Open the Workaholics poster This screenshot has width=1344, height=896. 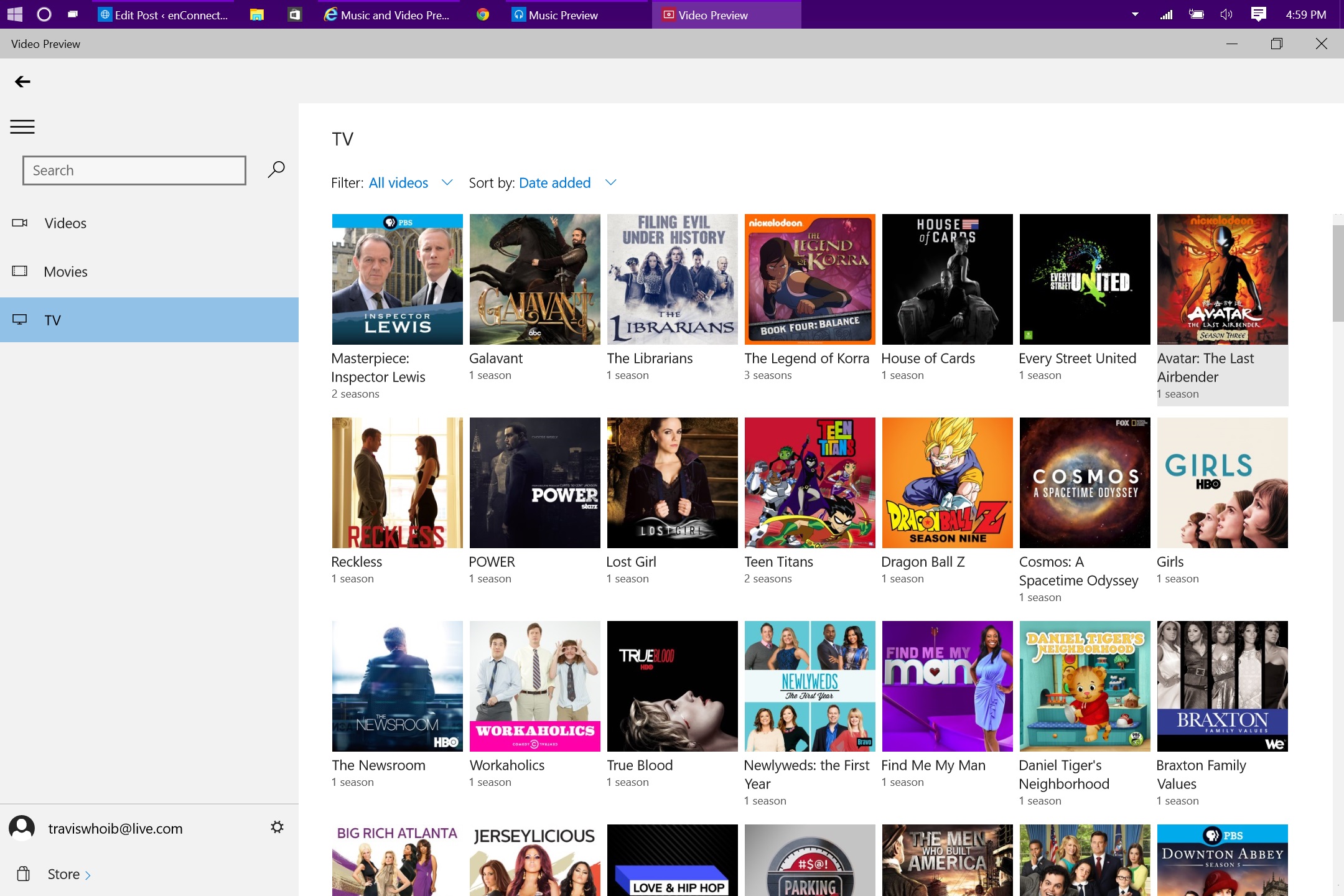click(534, 686)
